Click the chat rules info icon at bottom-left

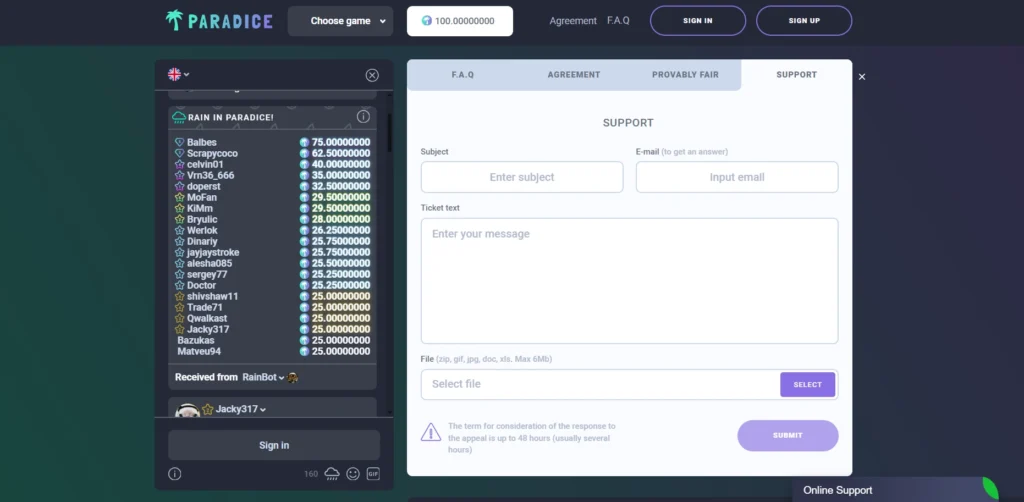click(175, 473)
